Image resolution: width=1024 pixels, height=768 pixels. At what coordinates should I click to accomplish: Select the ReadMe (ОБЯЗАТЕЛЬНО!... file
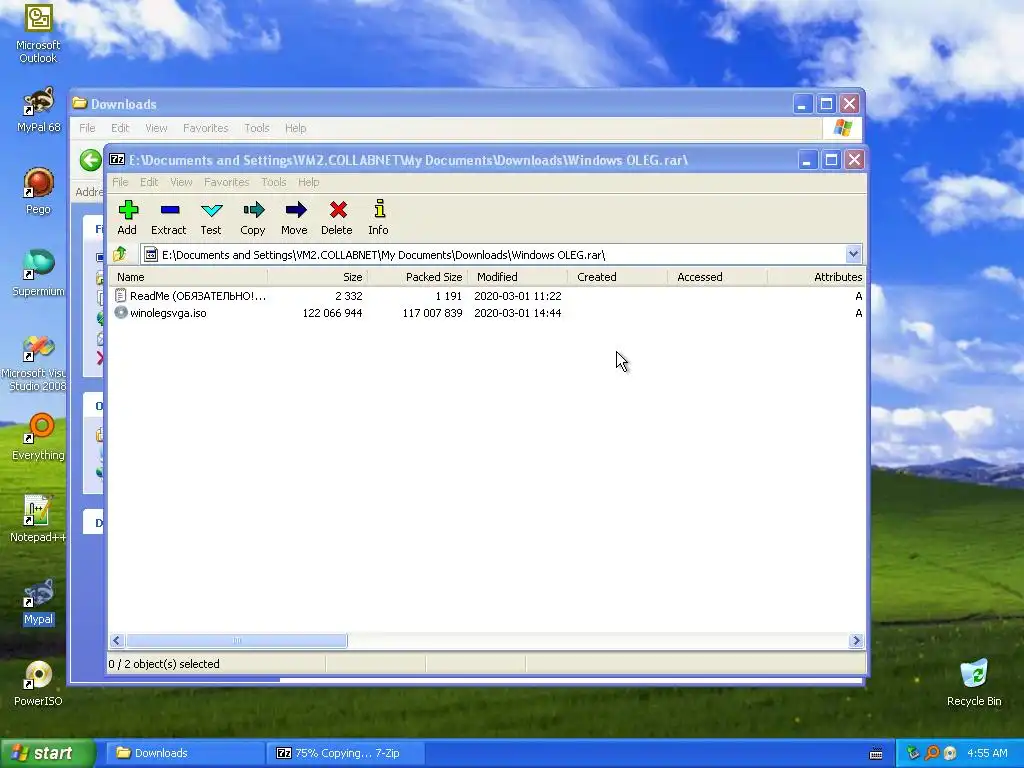tap(198, 296)
